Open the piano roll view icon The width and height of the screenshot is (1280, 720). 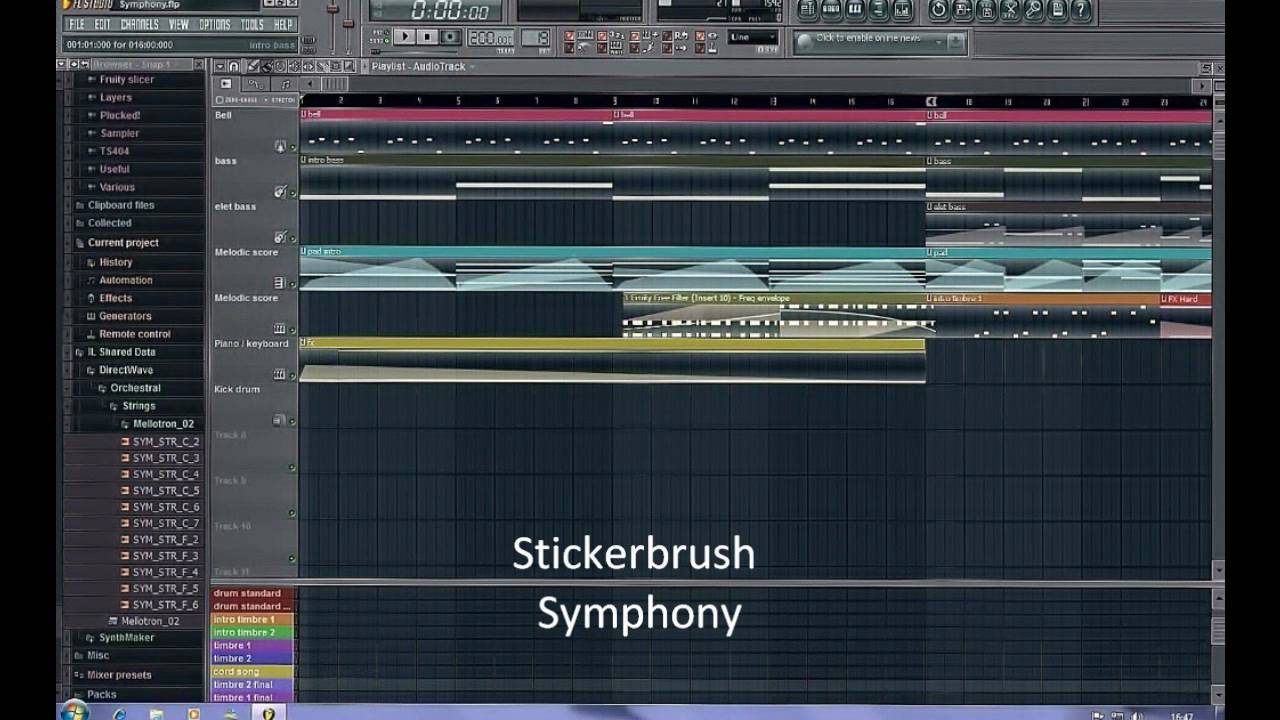[855, 10]
